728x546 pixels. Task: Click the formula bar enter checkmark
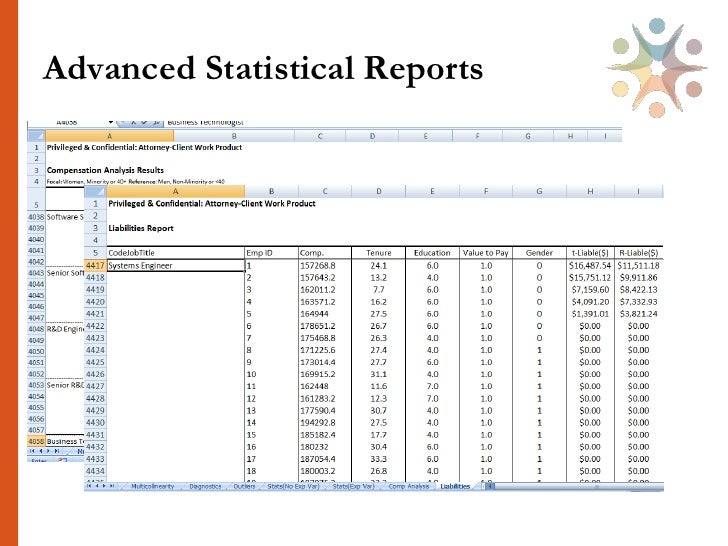tap(144, 123)
